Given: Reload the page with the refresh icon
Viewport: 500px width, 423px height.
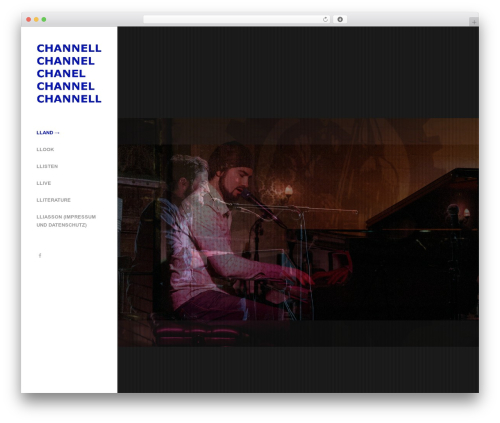Looking at the screenshot, I should (x=325, y=19).
